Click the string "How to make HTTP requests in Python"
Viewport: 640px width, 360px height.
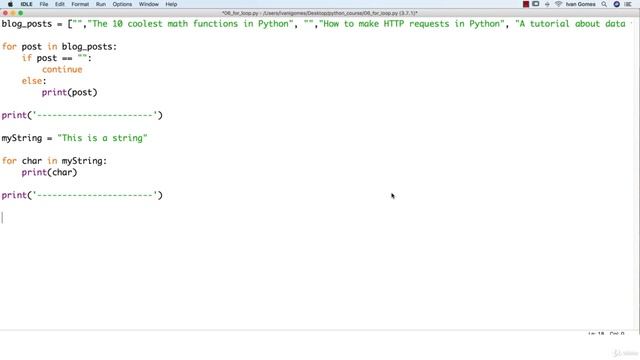point(412,24)
